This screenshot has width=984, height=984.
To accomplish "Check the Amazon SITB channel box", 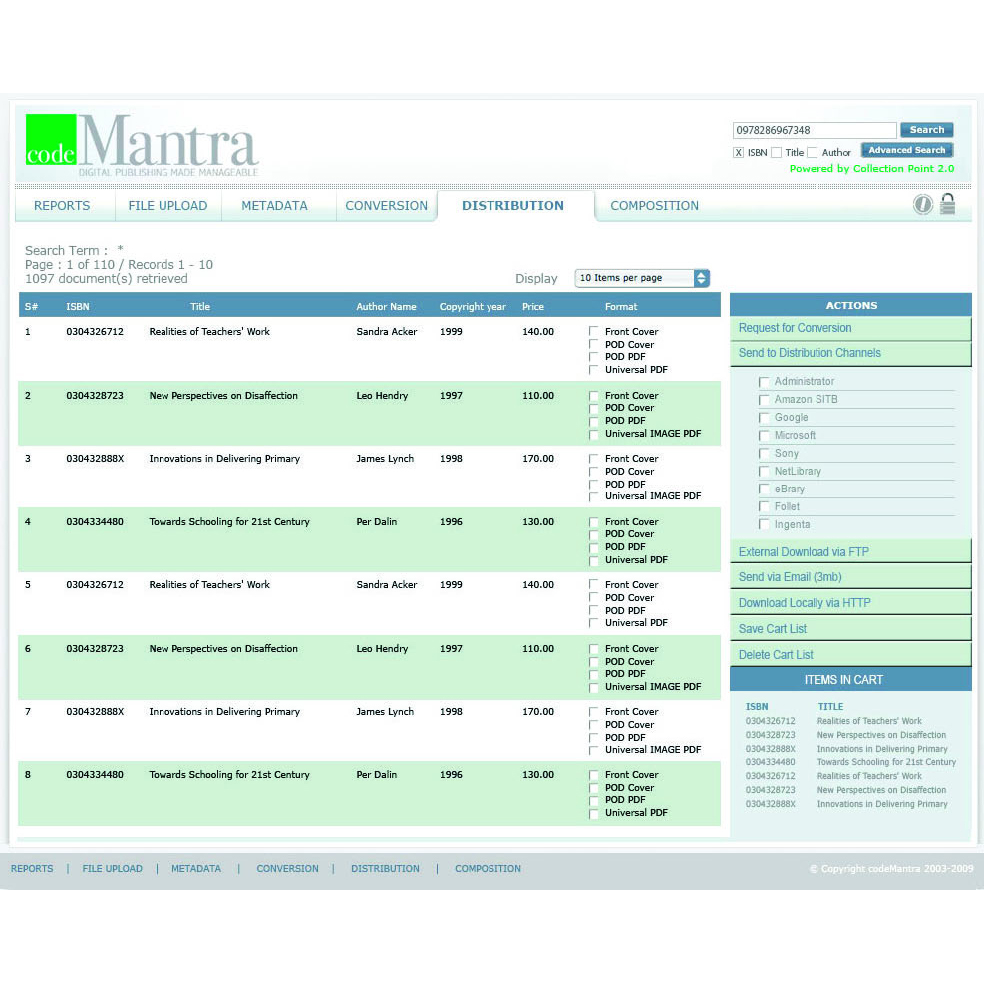I will pos(764,400).
